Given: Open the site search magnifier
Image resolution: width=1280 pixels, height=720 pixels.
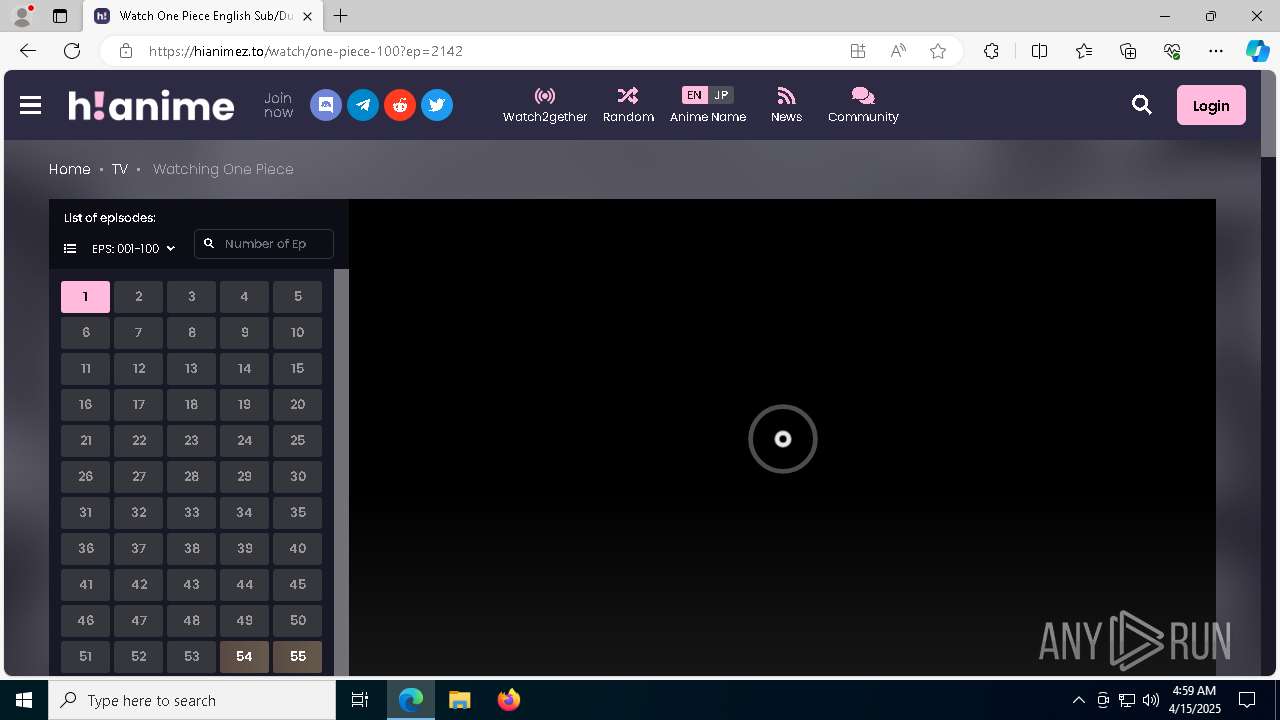Looking at the screenshot, I should (1141, 105).
